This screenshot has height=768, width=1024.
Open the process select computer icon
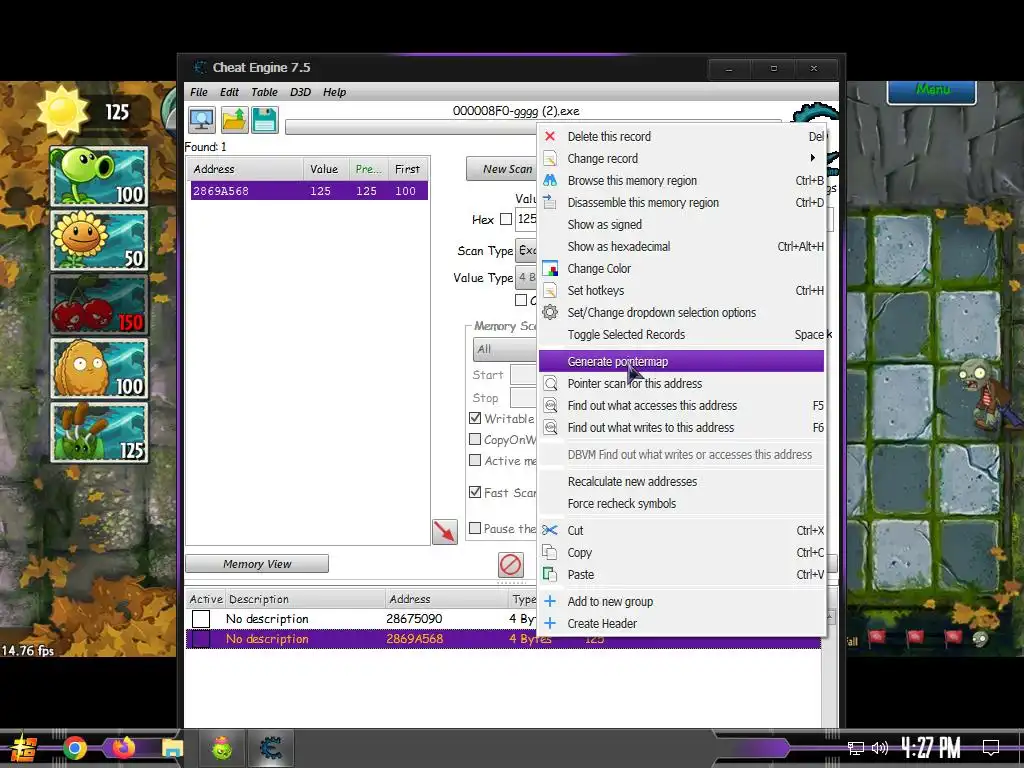tap(202, 120)
